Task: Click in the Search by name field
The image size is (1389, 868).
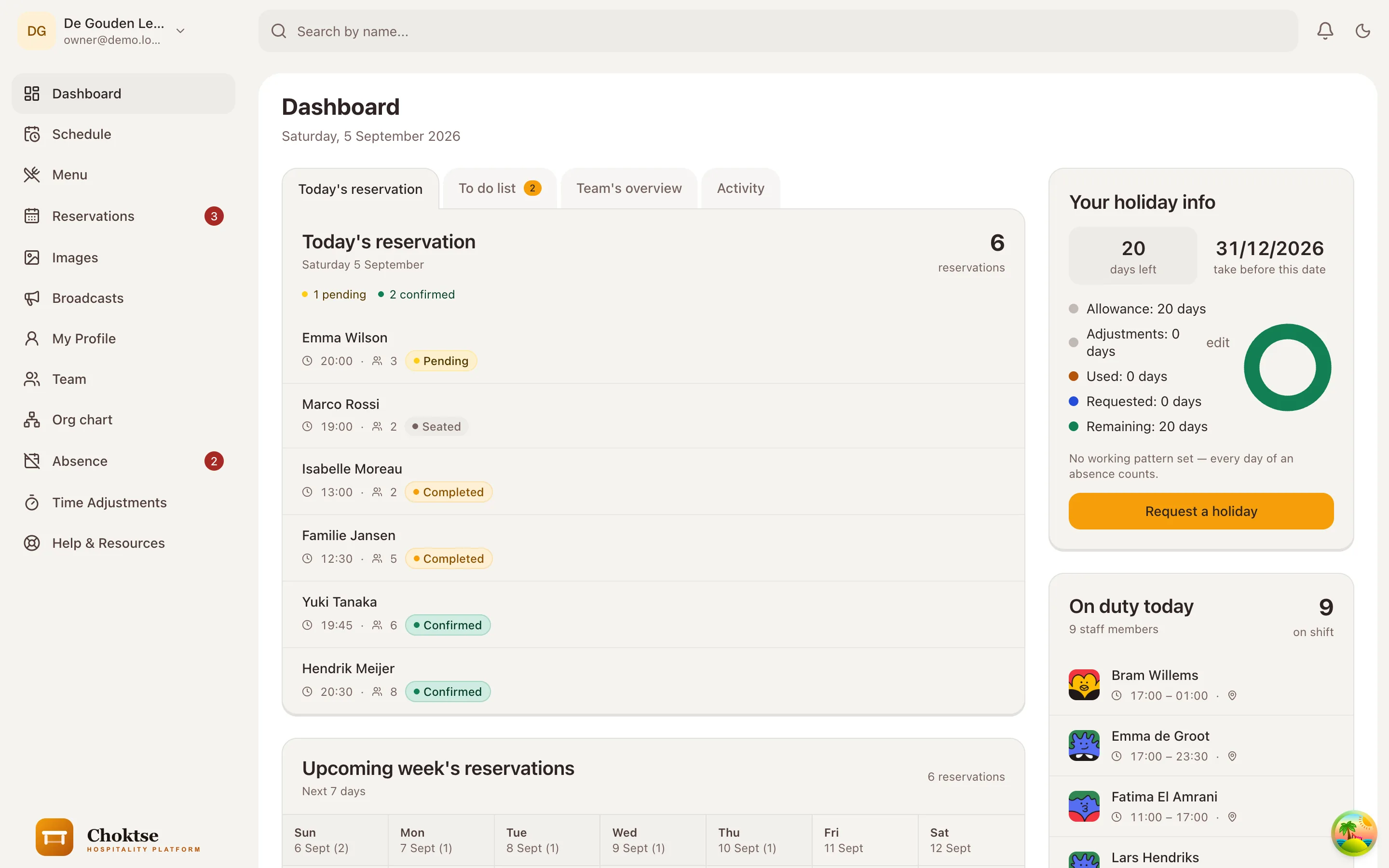Action: (x=778, y=31)
